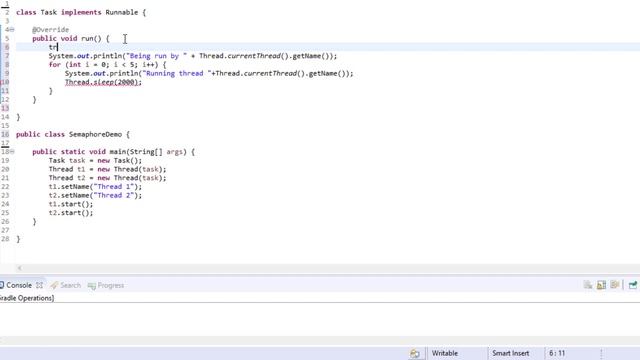640x360 pixels.
Task: Click the t1.setName("Thread 1"); line
Action: coord(95,187)
